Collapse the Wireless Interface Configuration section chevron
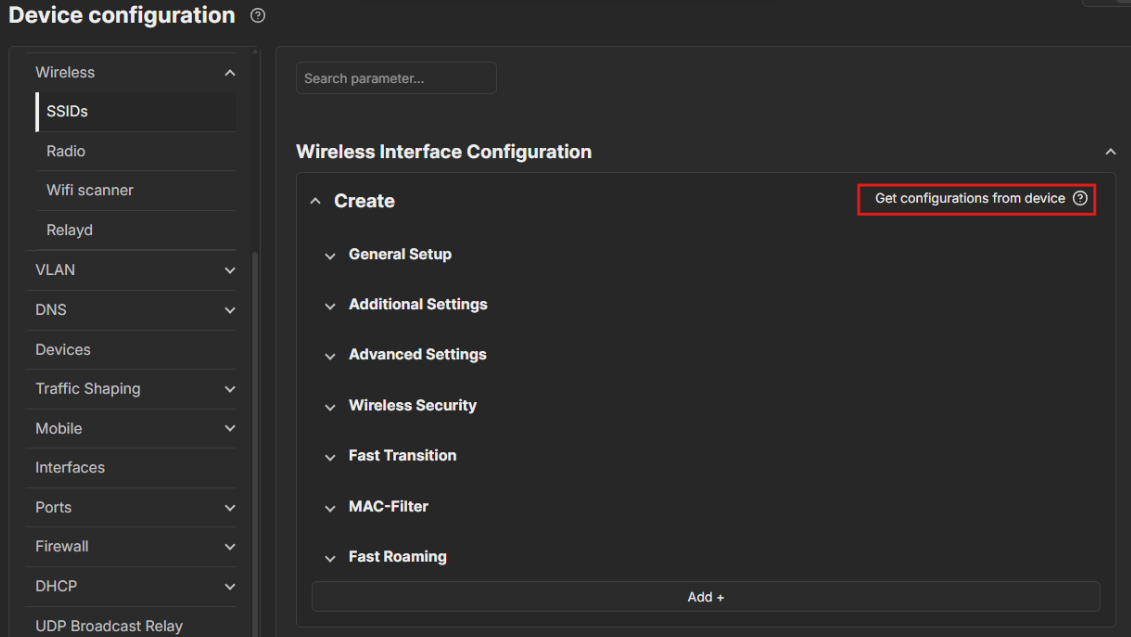Viewport: 1131px width, 637px height. [1110, 152]
